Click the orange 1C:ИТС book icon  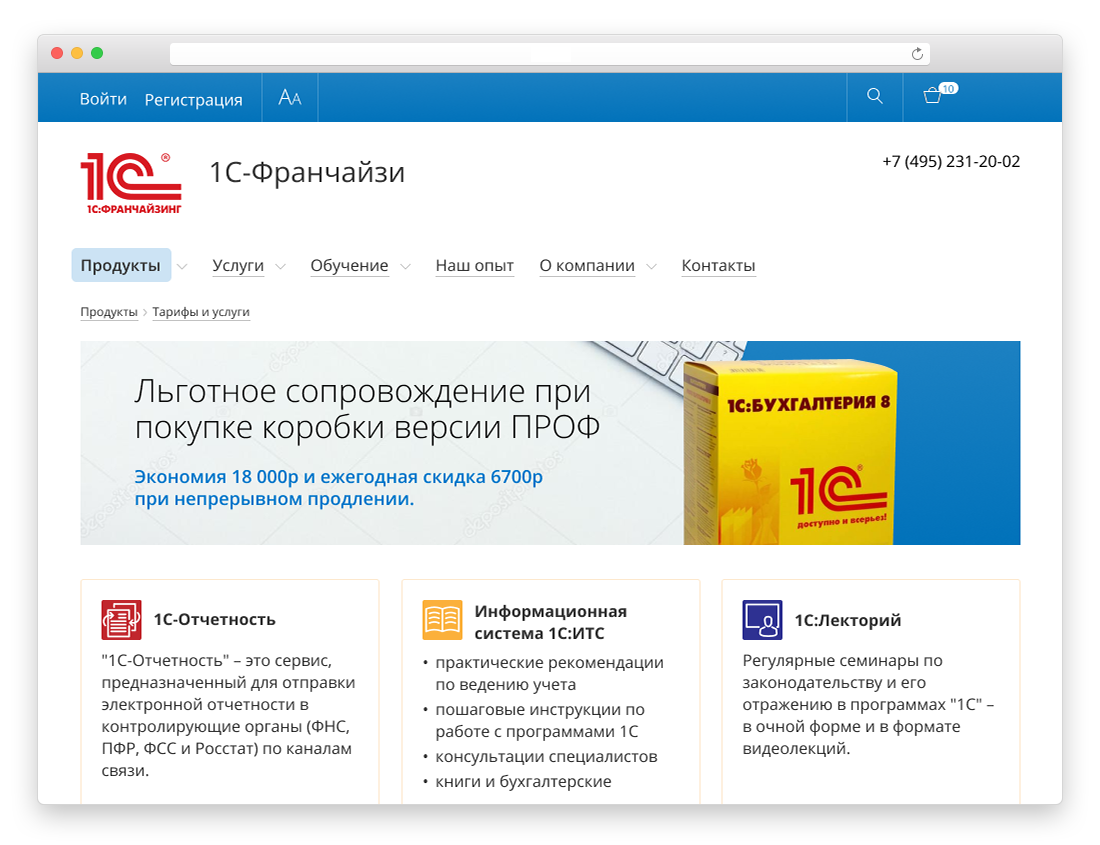[x=442, y=620]
